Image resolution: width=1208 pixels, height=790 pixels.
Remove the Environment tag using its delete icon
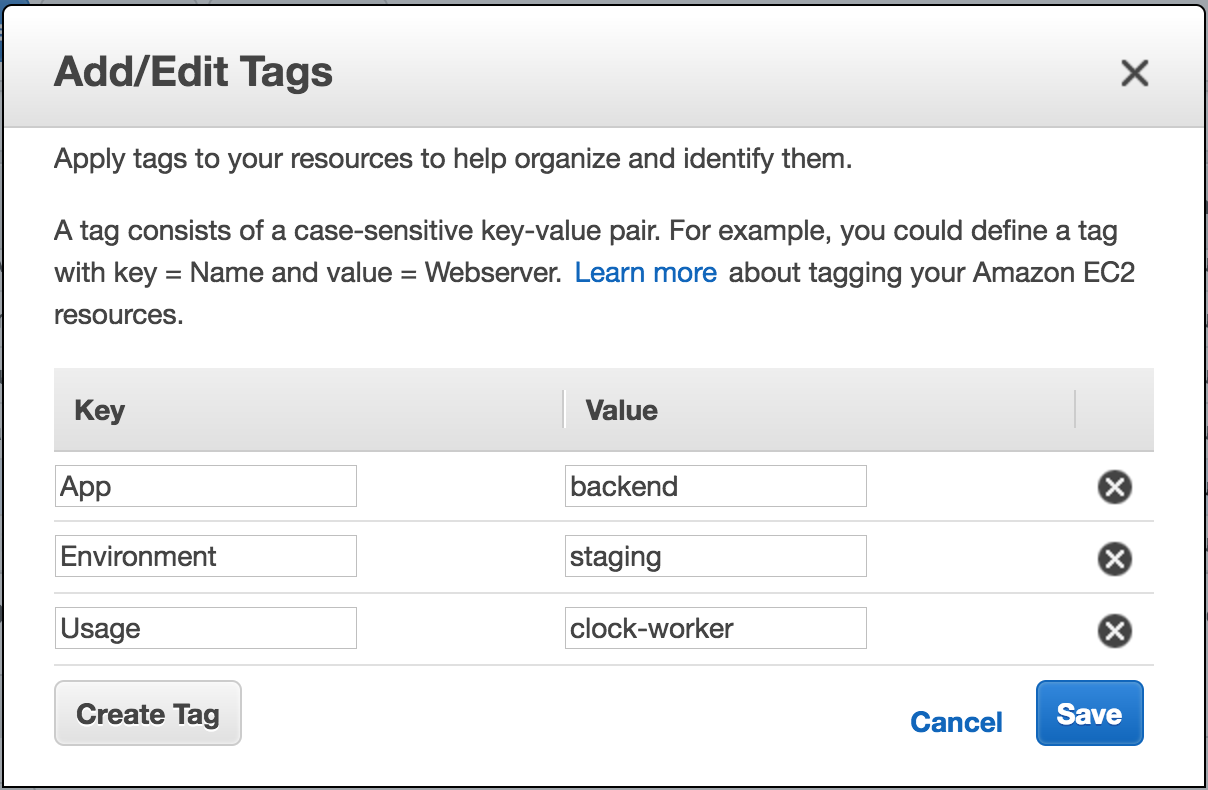pyautogui.click(x=1114, y=559)
